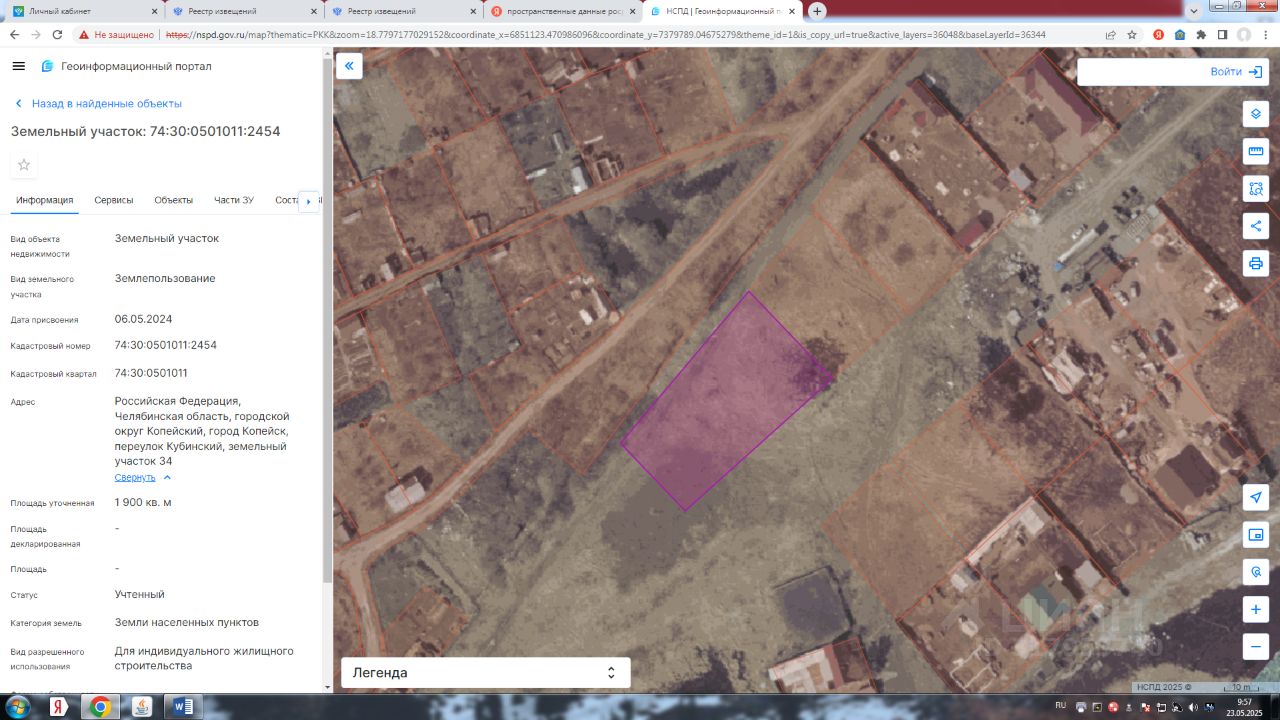Open the hamburger menu of the Геоинформационный портал
Image resolution: width=1280 pixels, height=720 pixels.
point(18,66)
